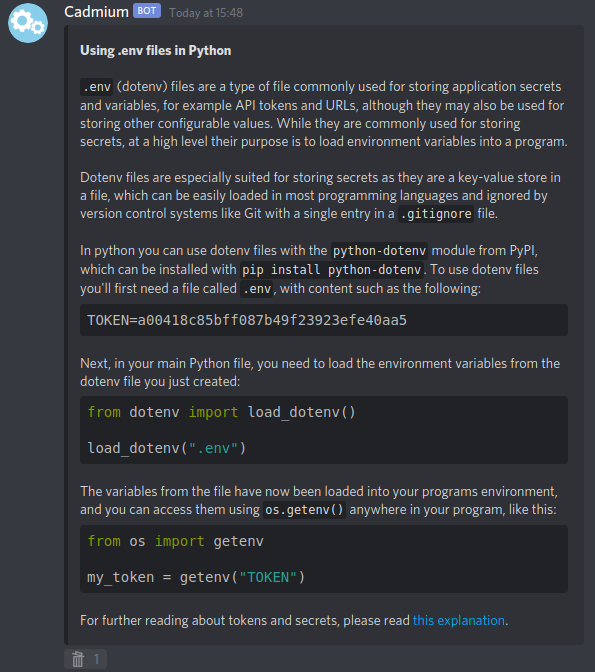595x672 pixels.
Task: Click the 'from dotenv import load_dotenv()' code line
Action: 221,412
